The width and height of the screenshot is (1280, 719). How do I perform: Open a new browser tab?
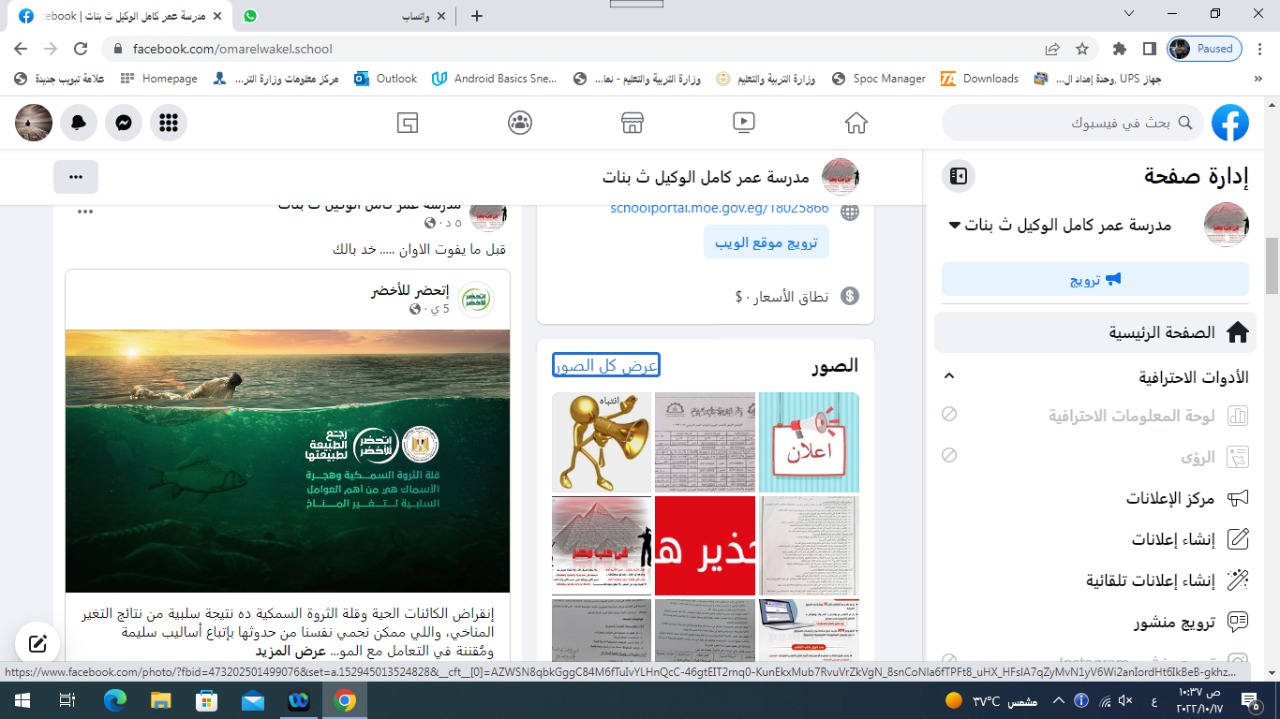(477, 16)
